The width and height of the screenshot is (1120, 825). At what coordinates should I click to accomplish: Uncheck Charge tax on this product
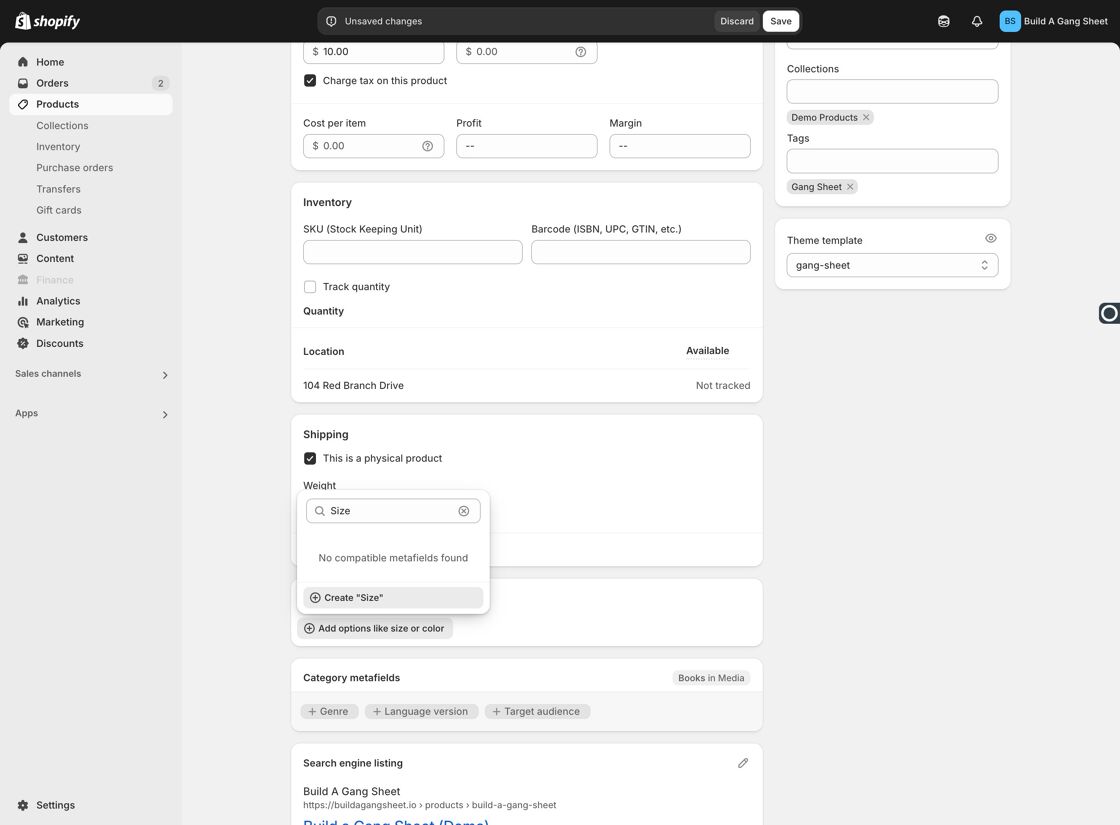(x=310, y=81)
